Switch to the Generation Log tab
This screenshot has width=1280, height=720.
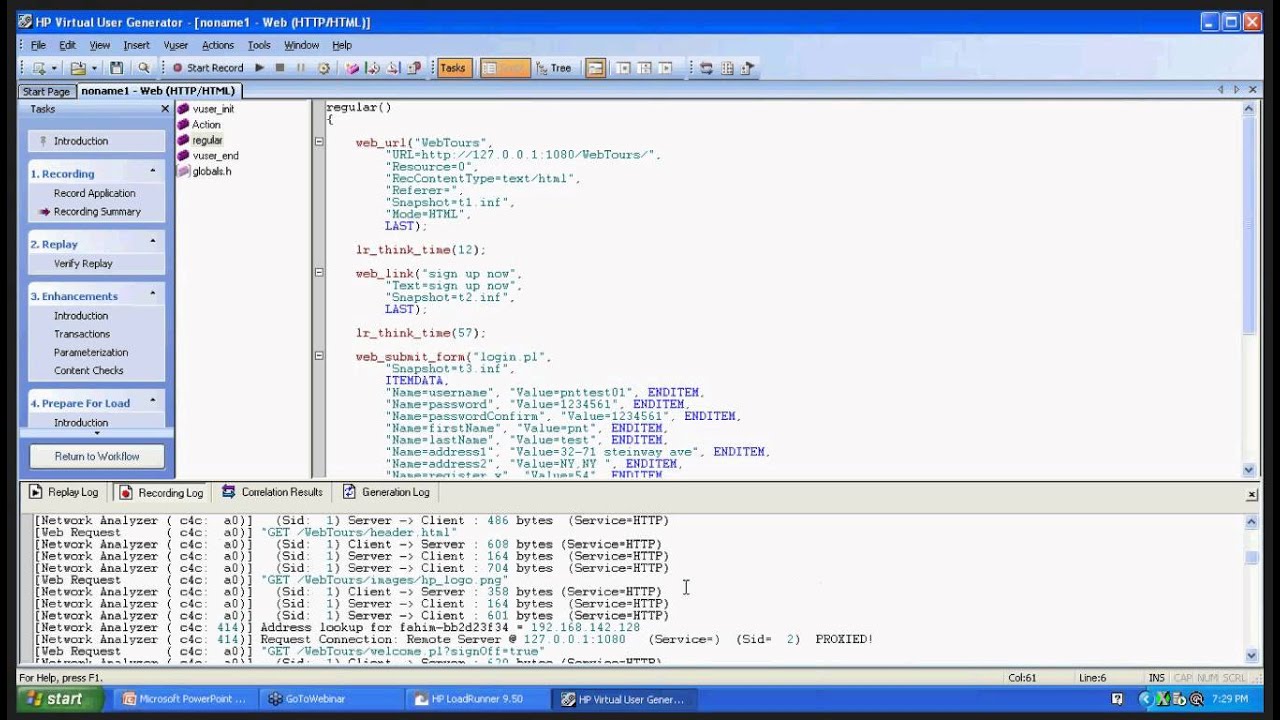click(x=386, y=492)
